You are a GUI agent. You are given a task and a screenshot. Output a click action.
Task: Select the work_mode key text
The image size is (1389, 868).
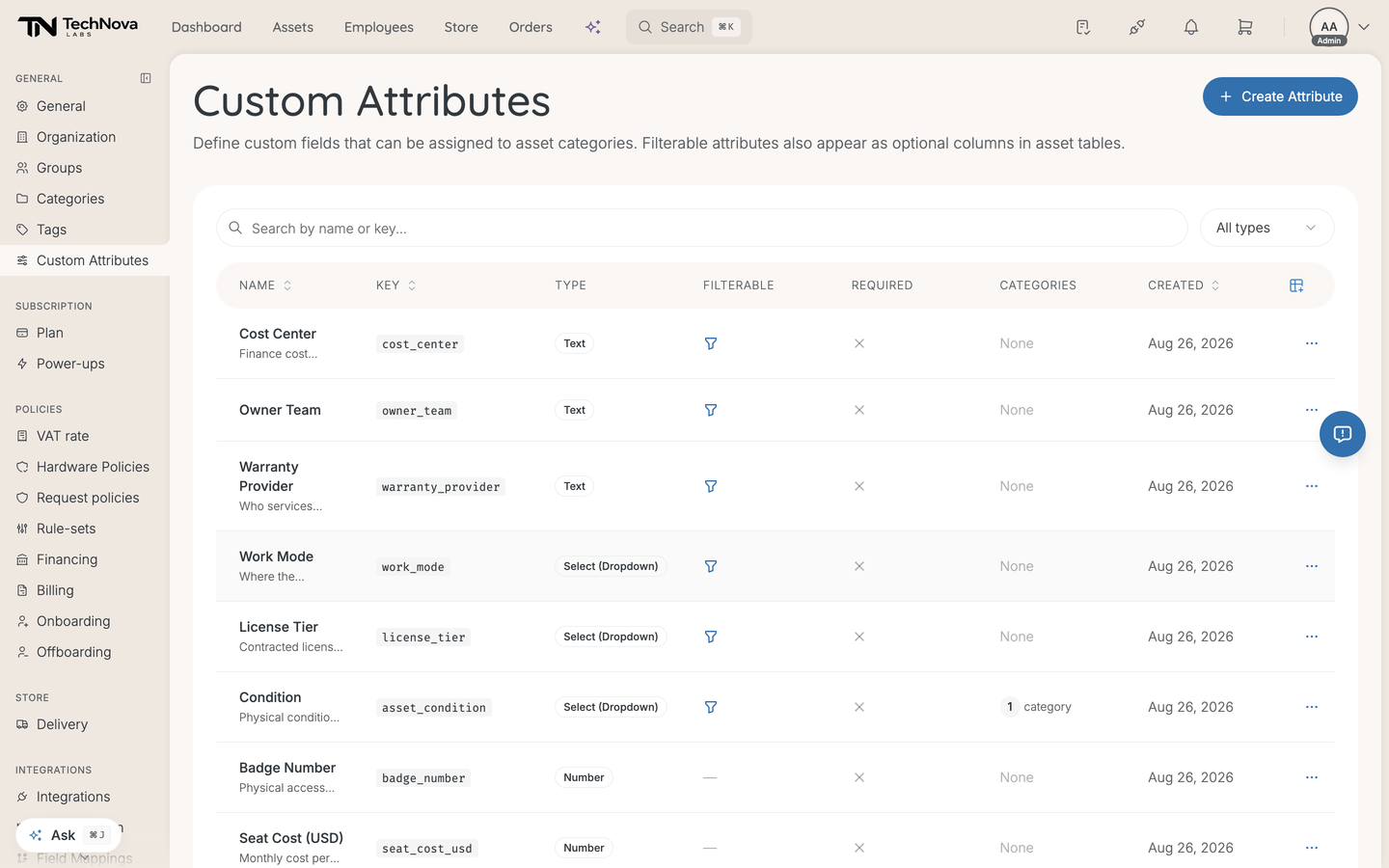point(413,567)
